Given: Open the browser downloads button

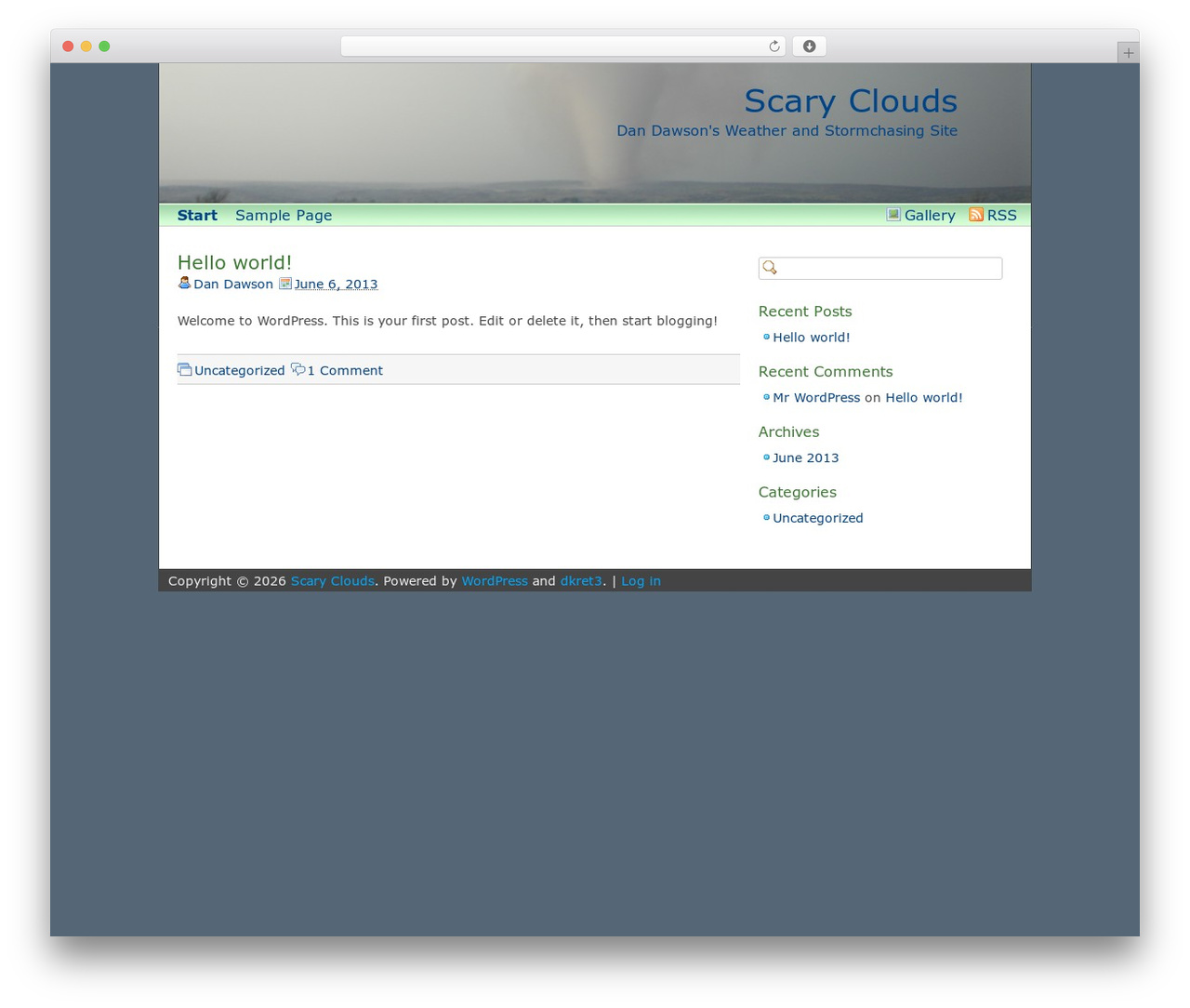Looking at the screenshot, I should point(809,46).
